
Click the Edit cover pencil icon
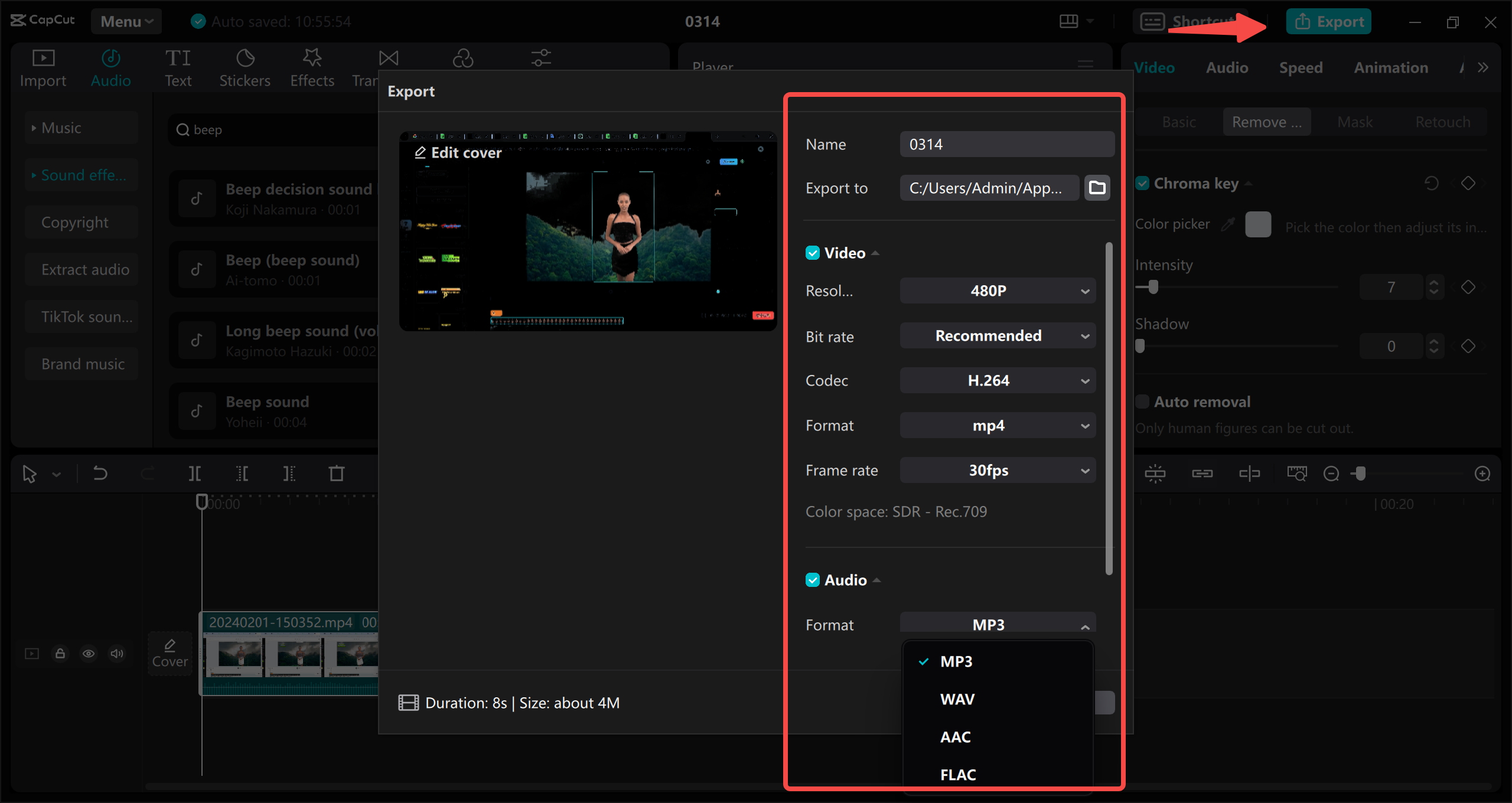[421, 152]
